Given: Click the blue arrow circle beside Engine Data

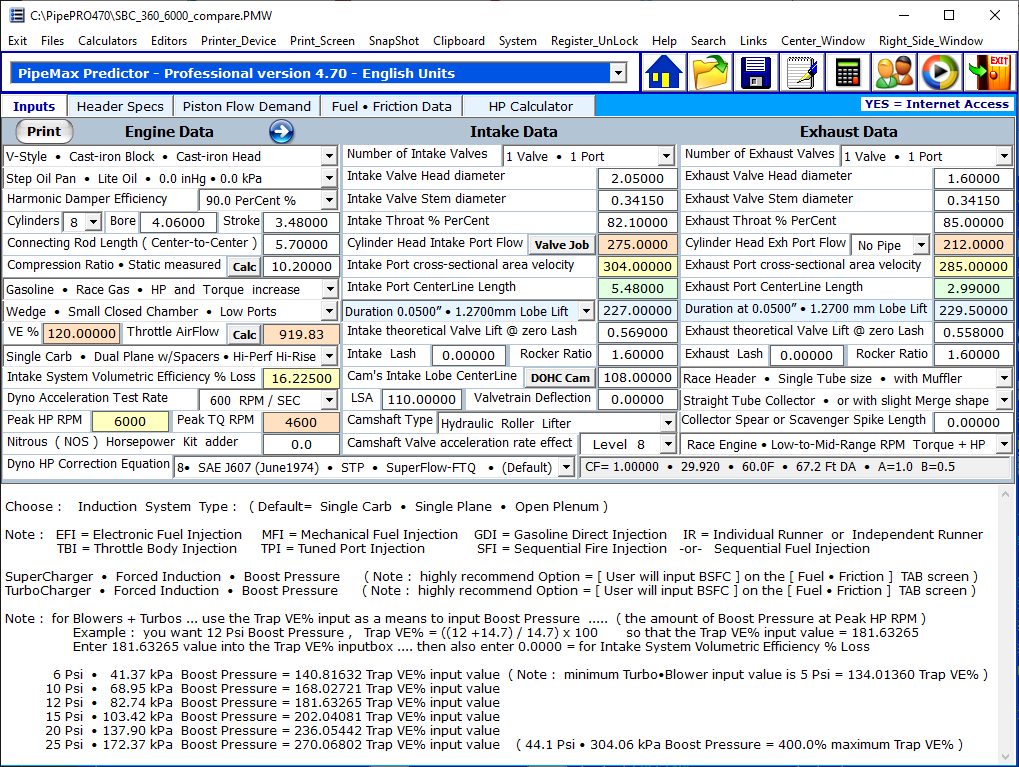Looking at the screenshot, I should (x=281, y=132).
